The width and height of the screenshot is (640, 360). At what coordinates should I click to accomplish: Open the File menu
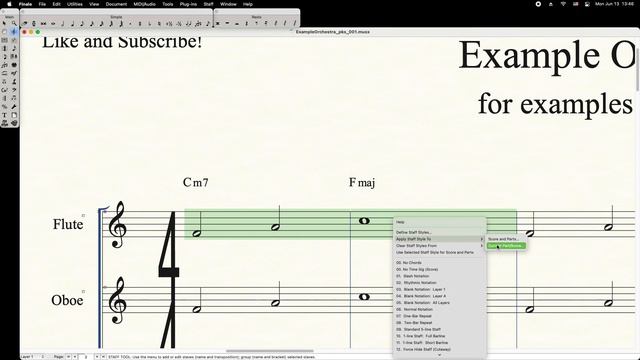[x=42, y=4]
